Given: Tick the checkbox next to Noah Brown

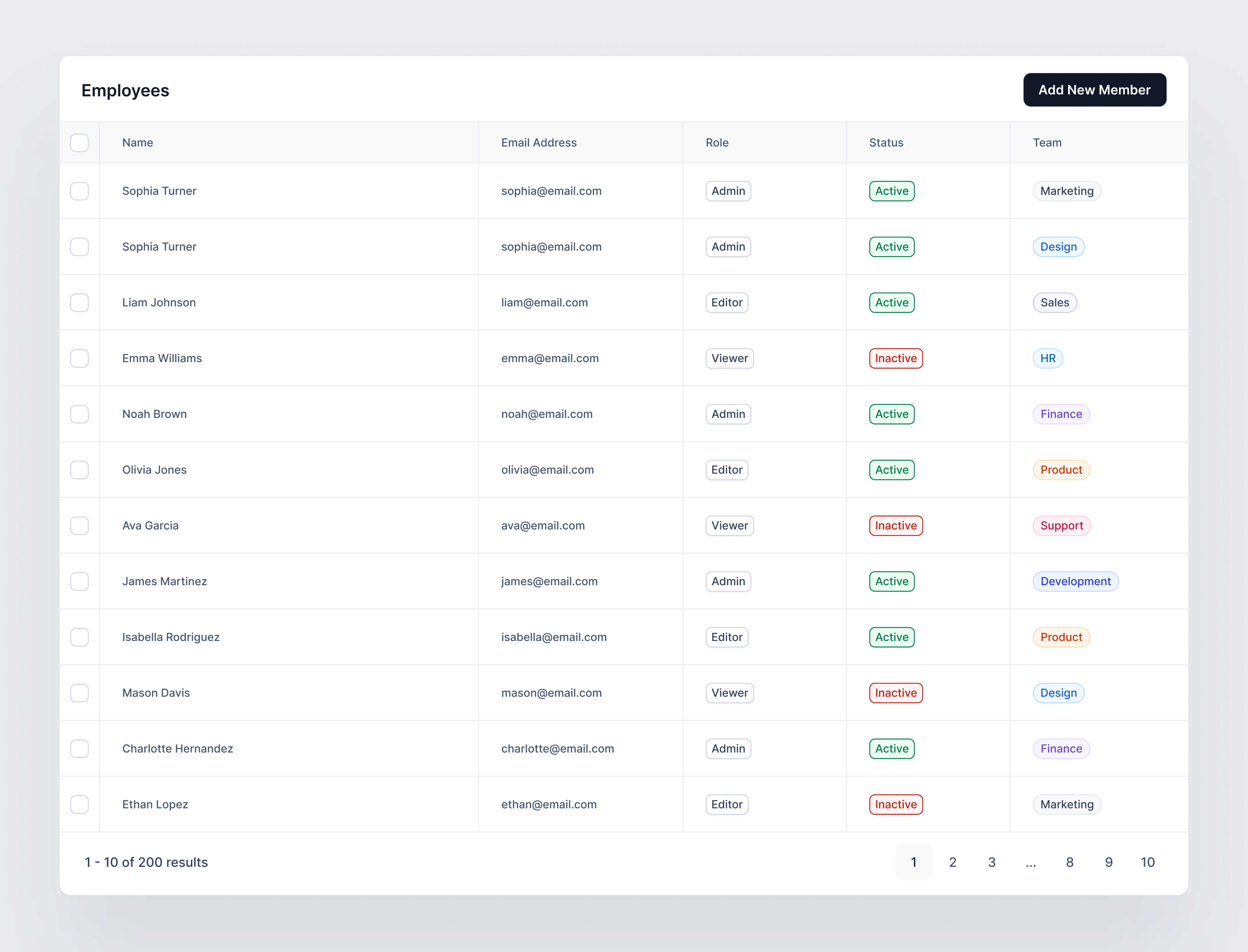Looking at the screenshot, I should point(79,414).
